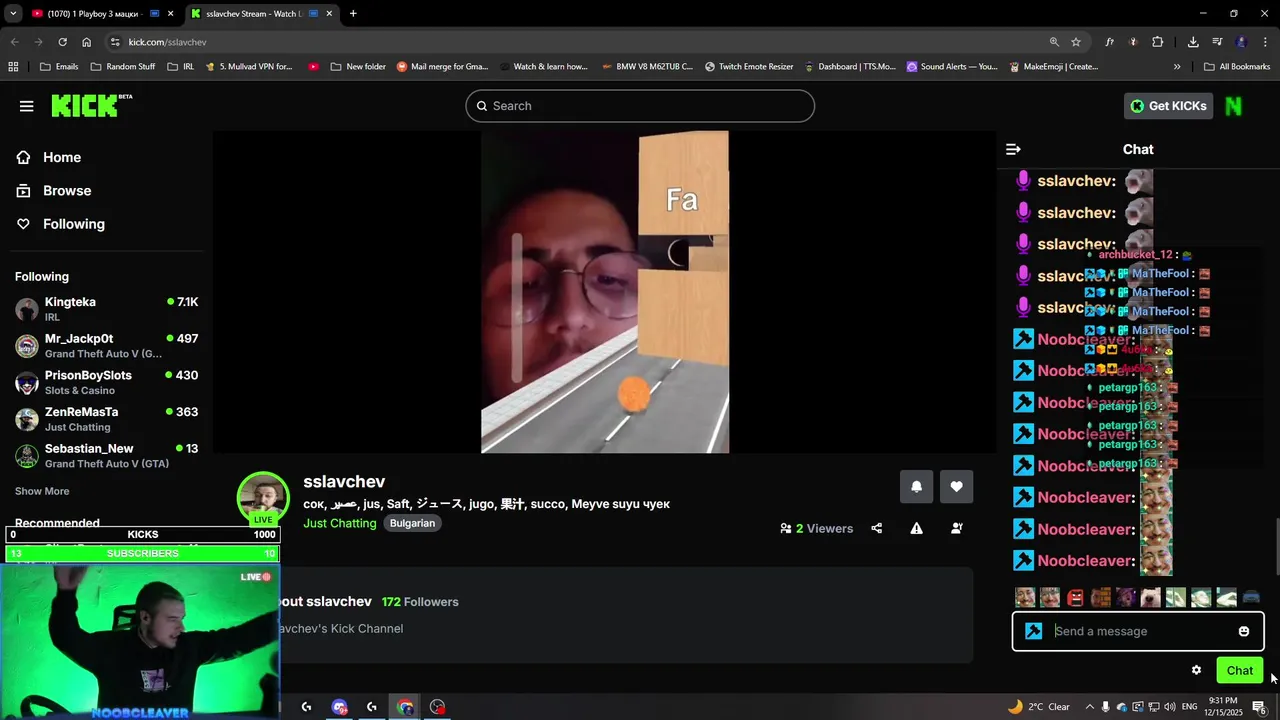Collapse the chat panel with arrow icon
This screenshot has width=1280, height=720.
(x=1013, y=149)
